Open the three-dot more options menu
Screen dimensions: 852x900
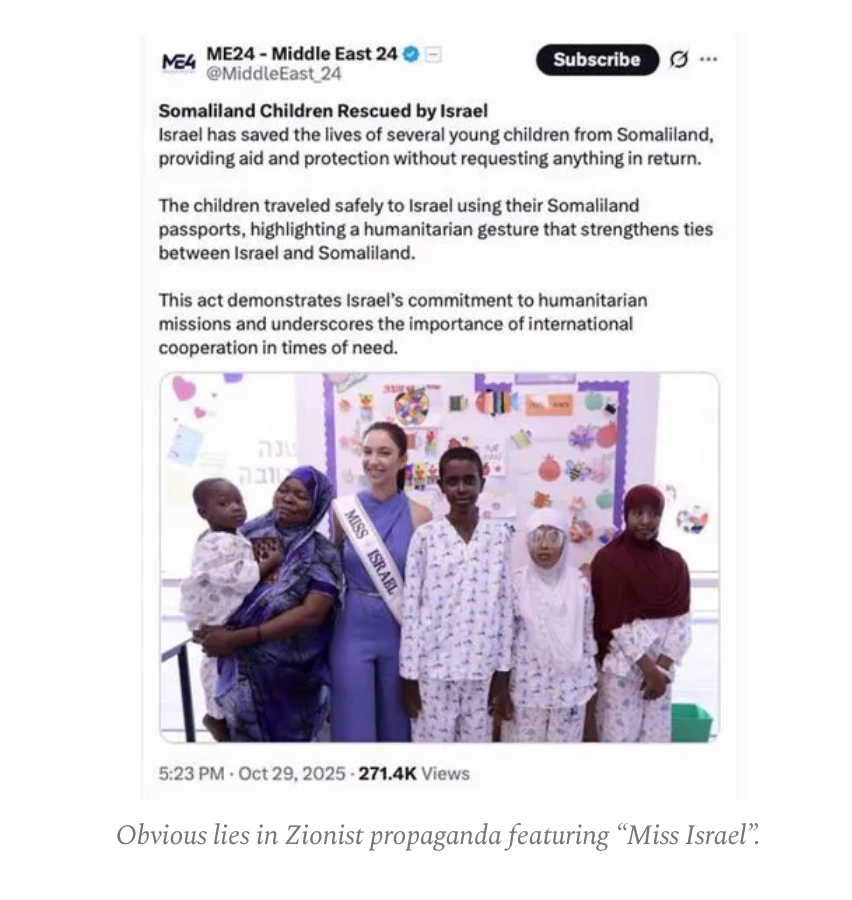point(708,59)
